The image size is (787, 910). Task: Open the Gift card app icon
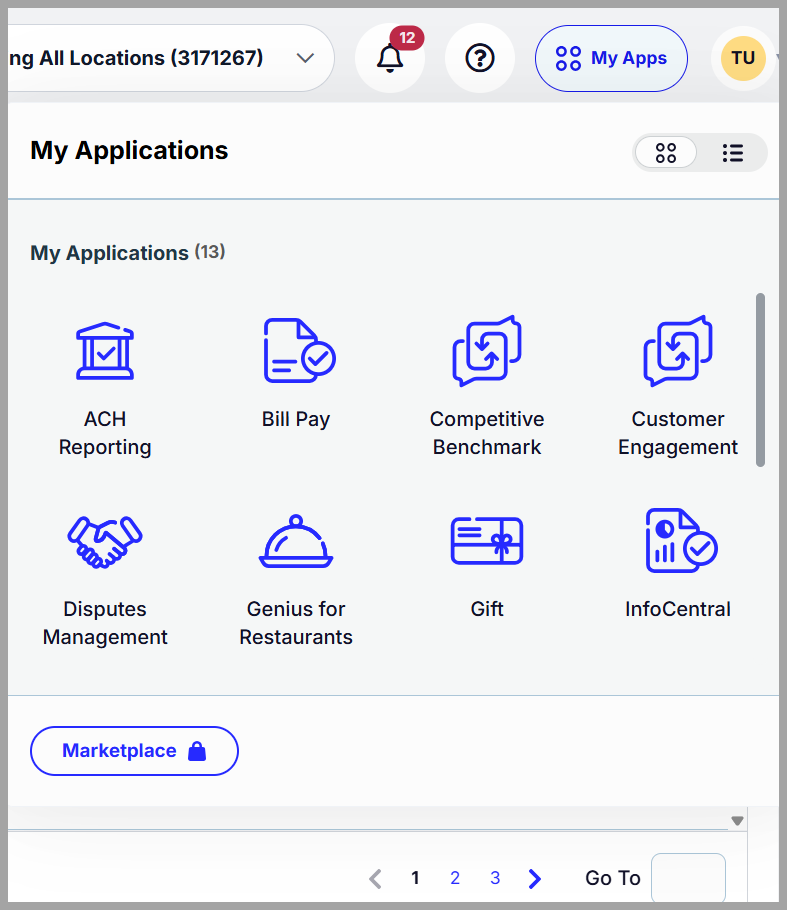(487, 541)
